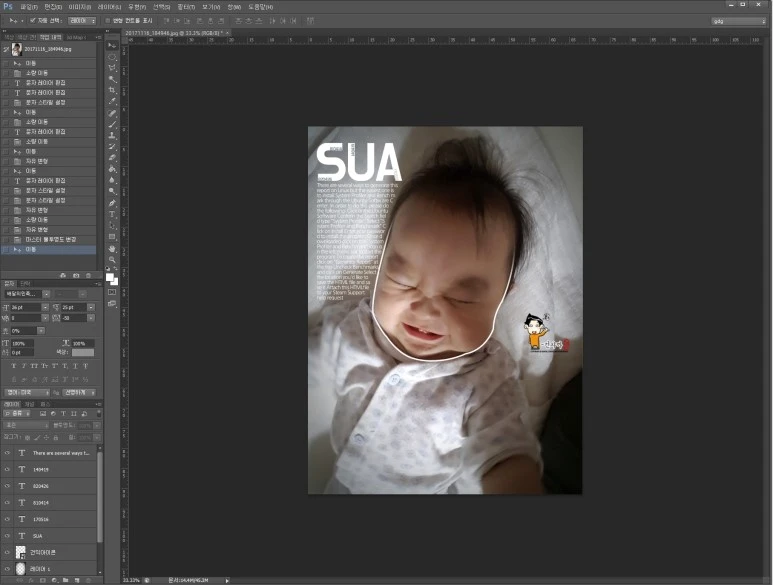Apply Faux Bold in Character panel
This screenshot has height=585, width=773.
coord(14,366)
